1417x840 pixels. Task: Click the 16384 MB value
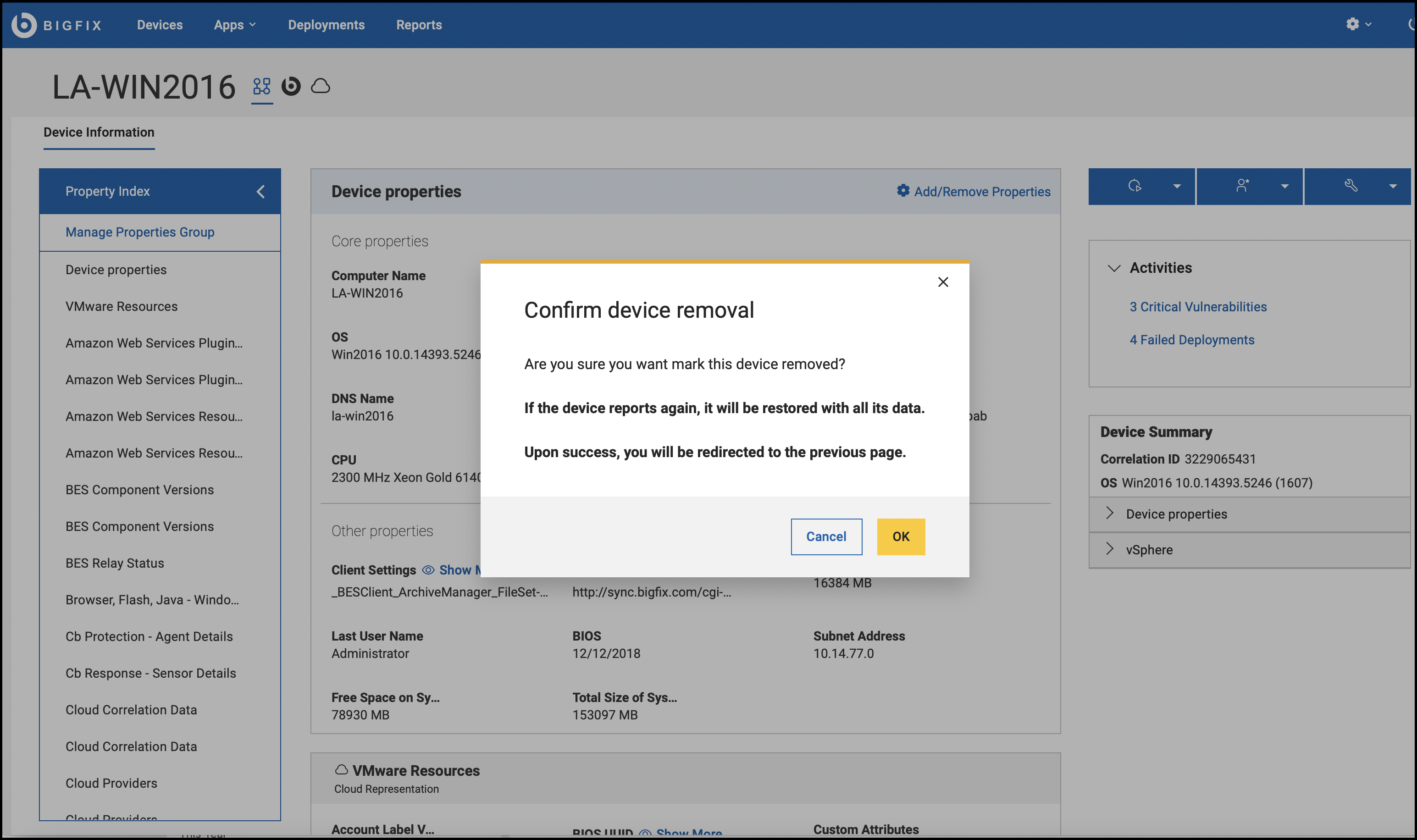coord(842,583)
